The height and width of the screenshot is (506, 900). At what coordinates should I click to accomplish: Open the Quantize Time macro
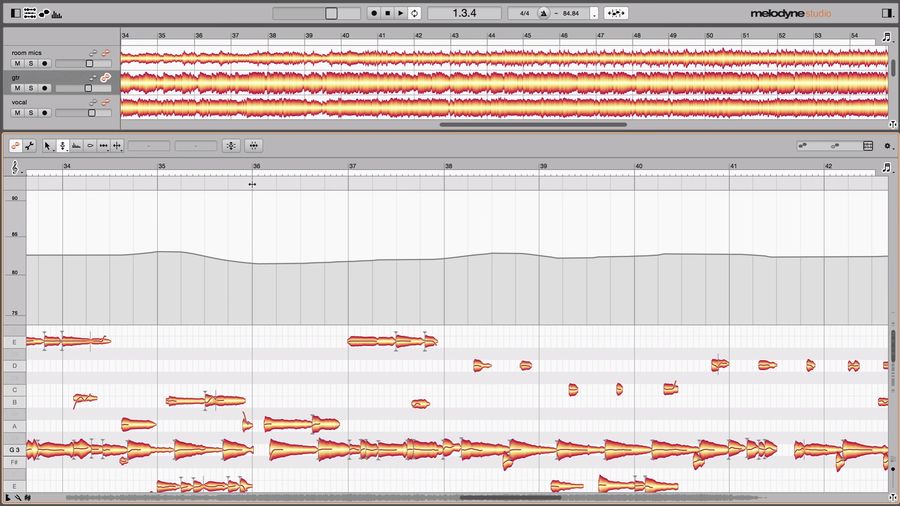[254, 146]
